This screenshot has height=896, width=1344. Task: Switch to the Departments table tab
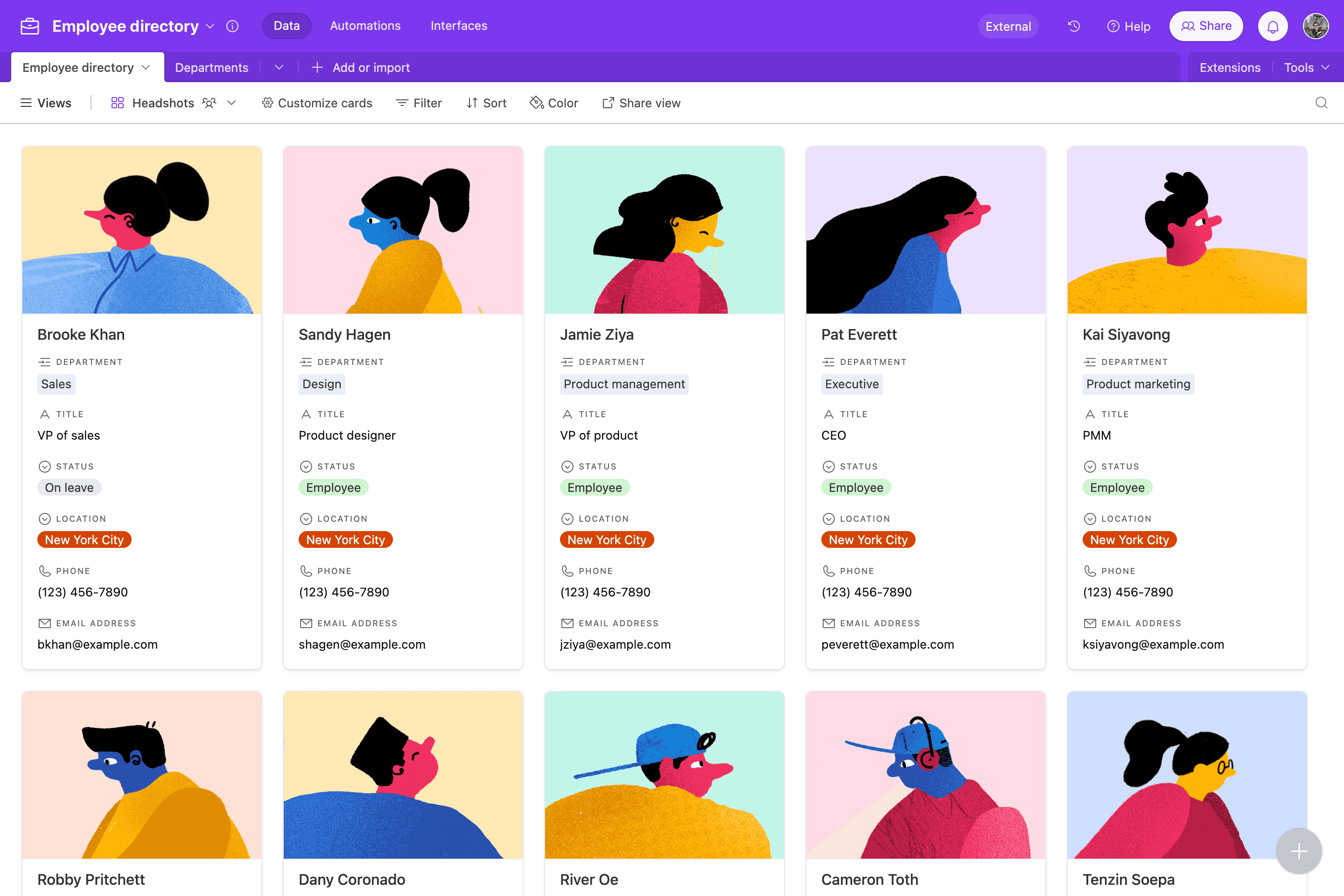211,67
